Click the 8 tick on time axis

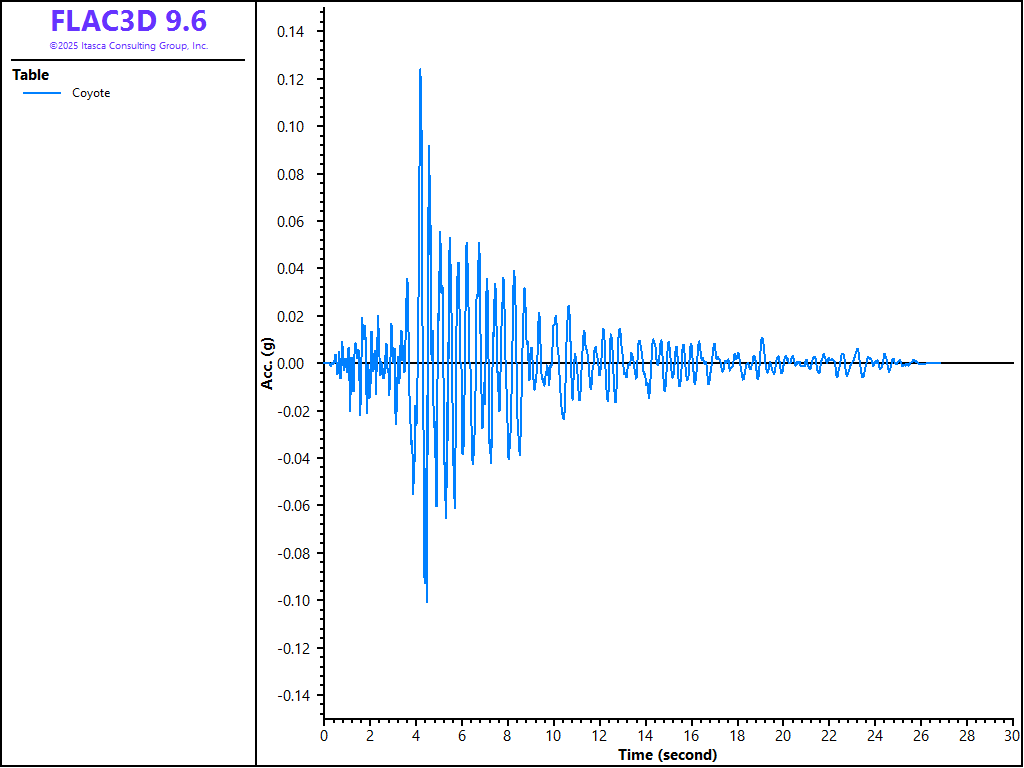click(508, 736)
